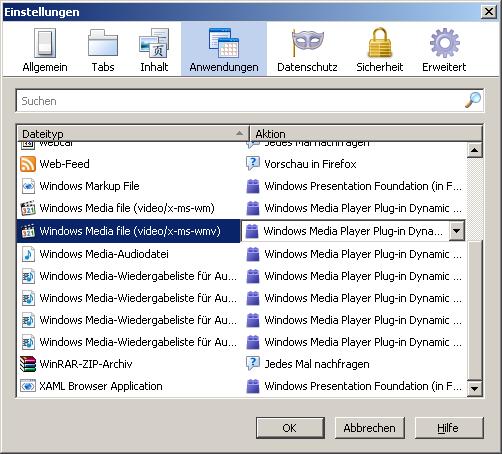Select the Anwendungen tab
502x454 pixels.
pyautogui.click(x=224, y=50)
